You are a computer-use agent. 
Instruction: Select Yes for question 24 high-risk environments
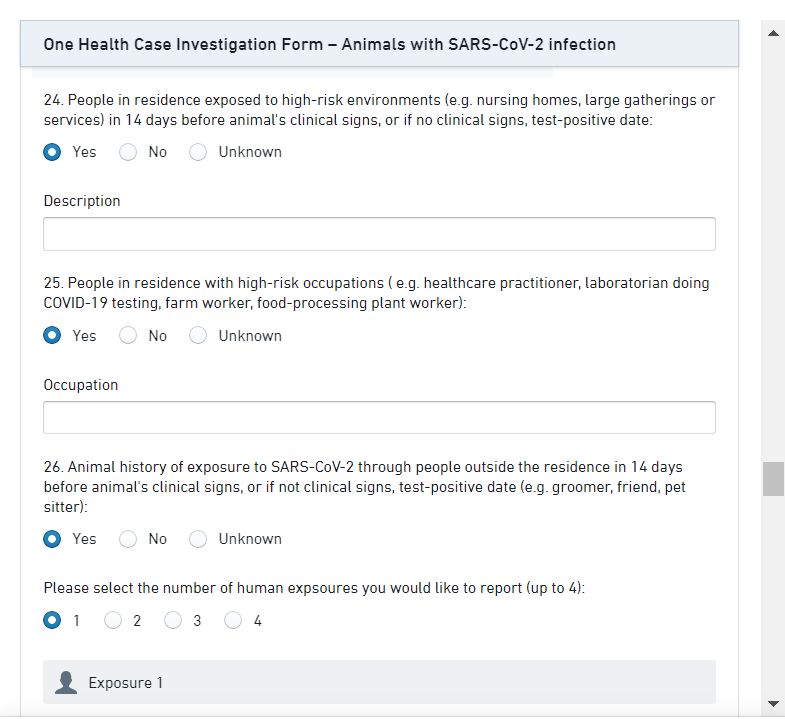pos(52,152)
